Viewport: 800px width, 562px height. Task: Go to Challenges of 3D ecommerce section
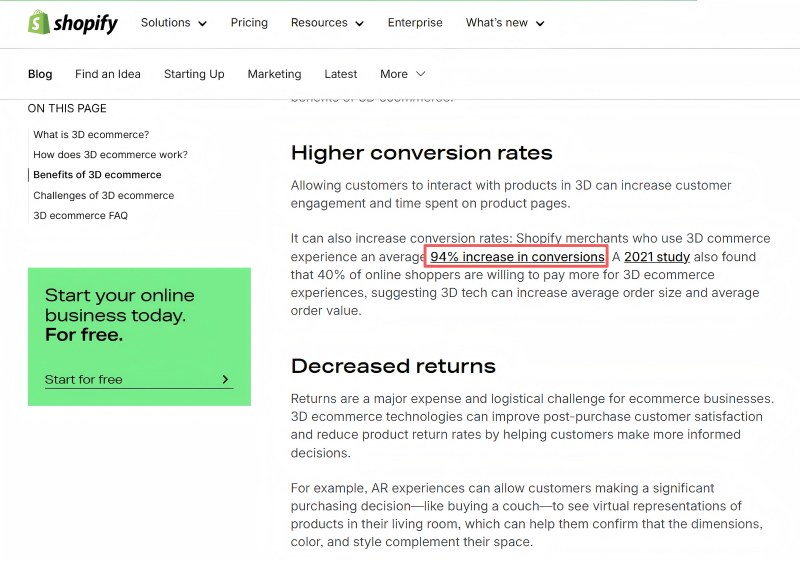(103, 196)
